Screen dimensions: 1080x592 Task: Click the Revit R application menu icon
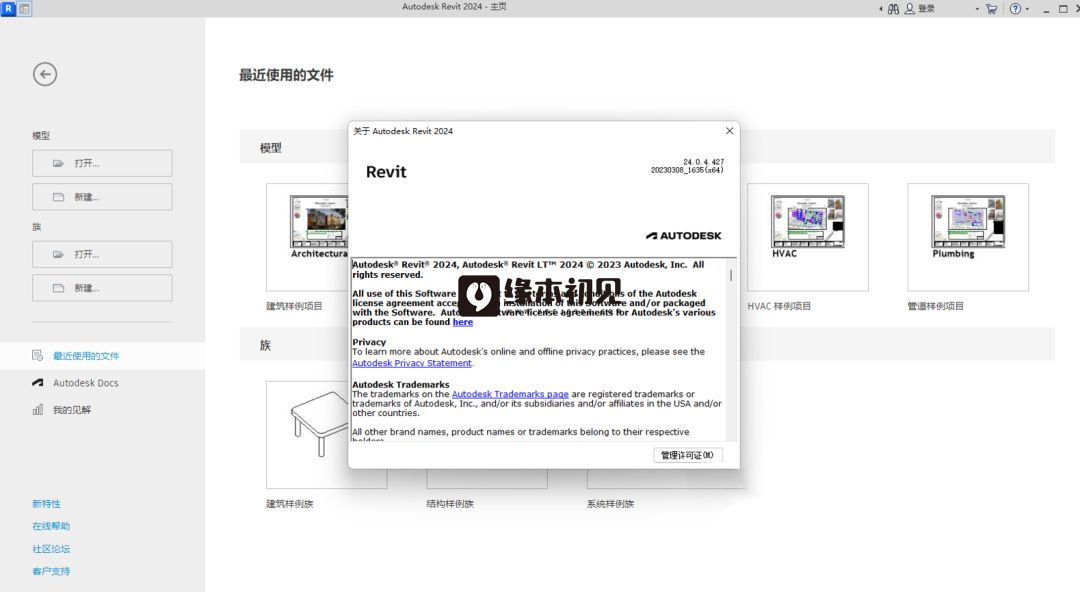coord(8,8)
